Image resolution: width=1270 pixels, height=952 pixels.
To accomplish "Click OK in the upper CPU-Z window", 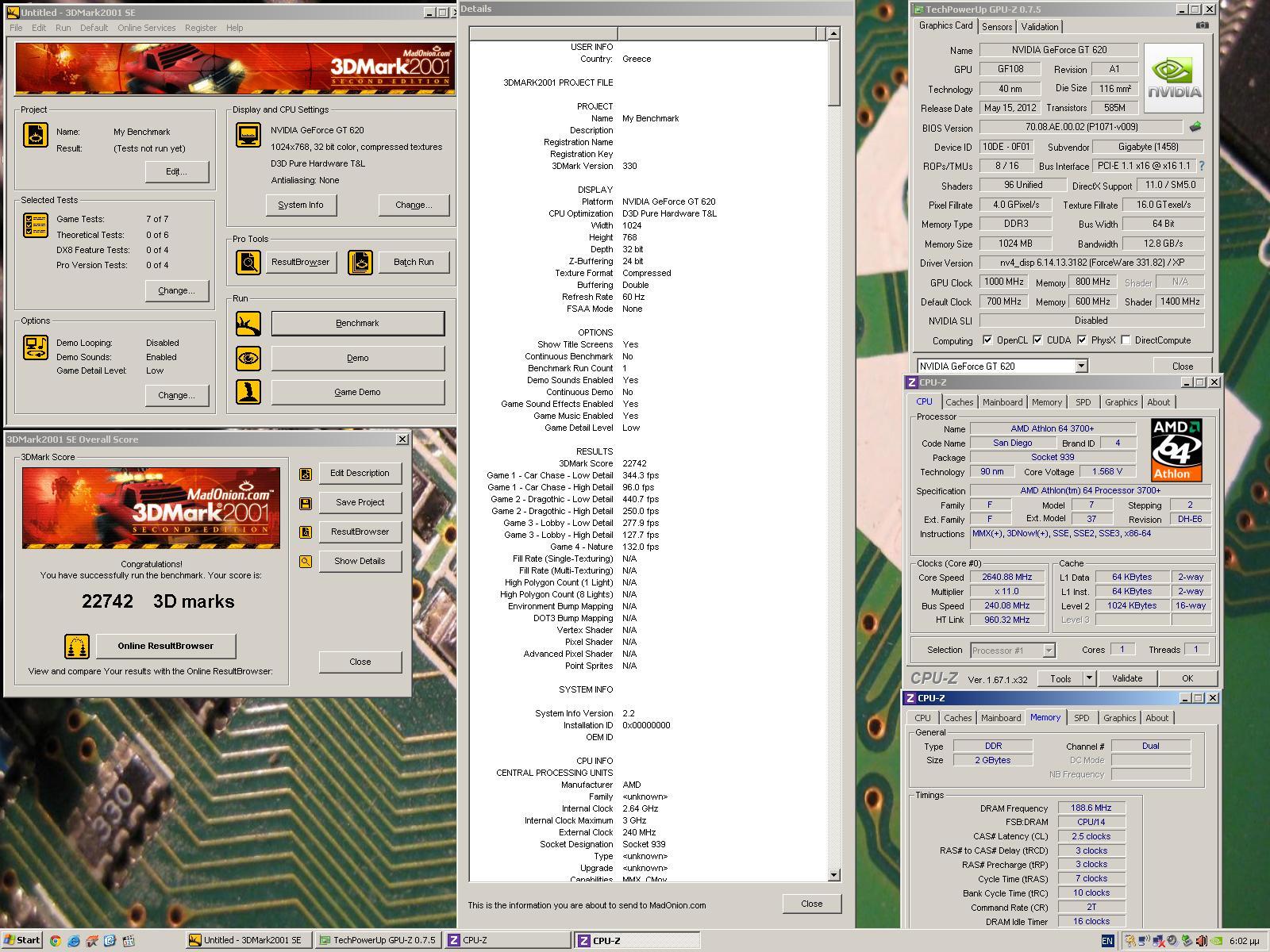I will (1187, 678).
